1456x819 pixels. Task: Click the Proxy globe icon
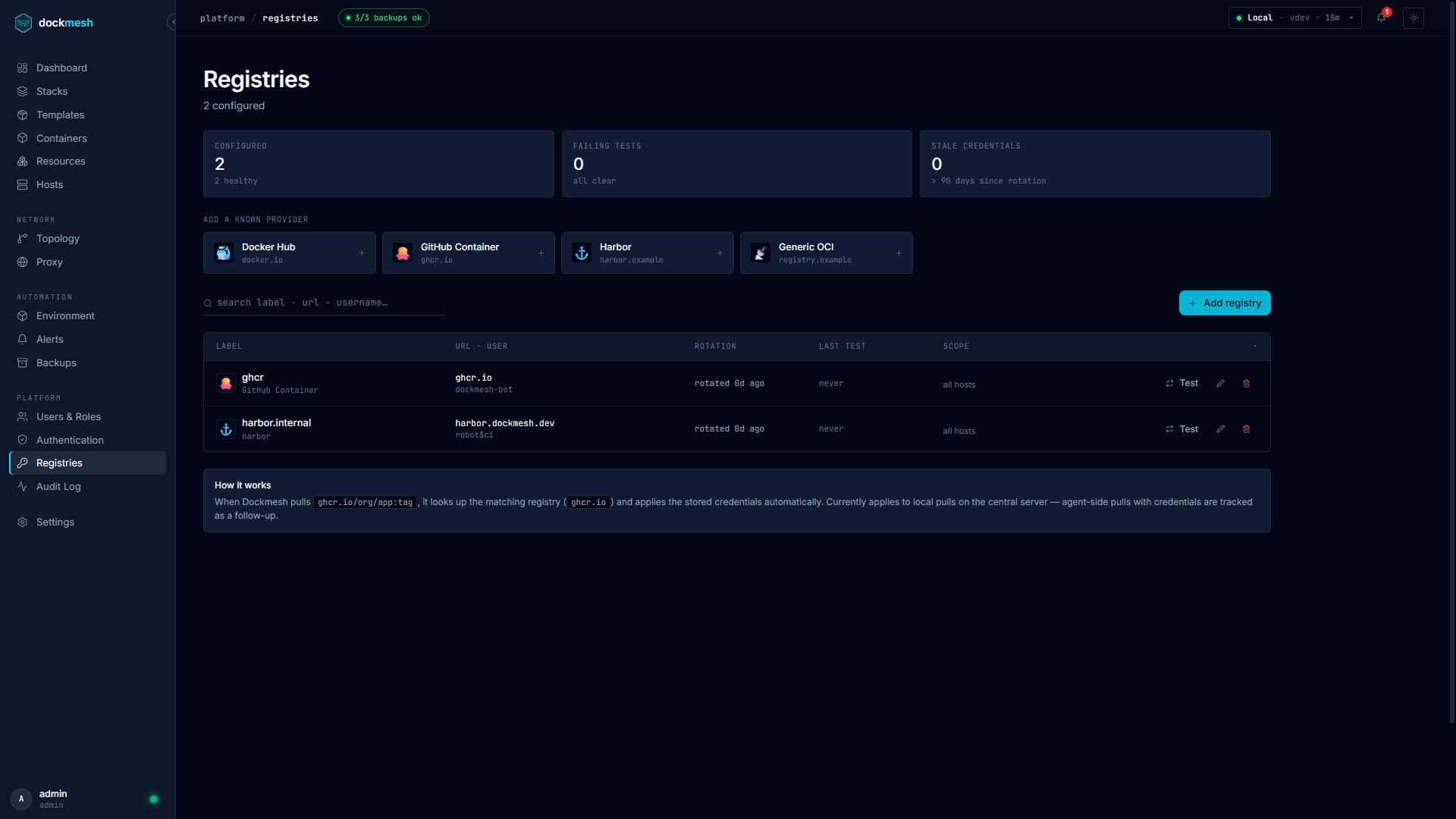coord(22,262)
